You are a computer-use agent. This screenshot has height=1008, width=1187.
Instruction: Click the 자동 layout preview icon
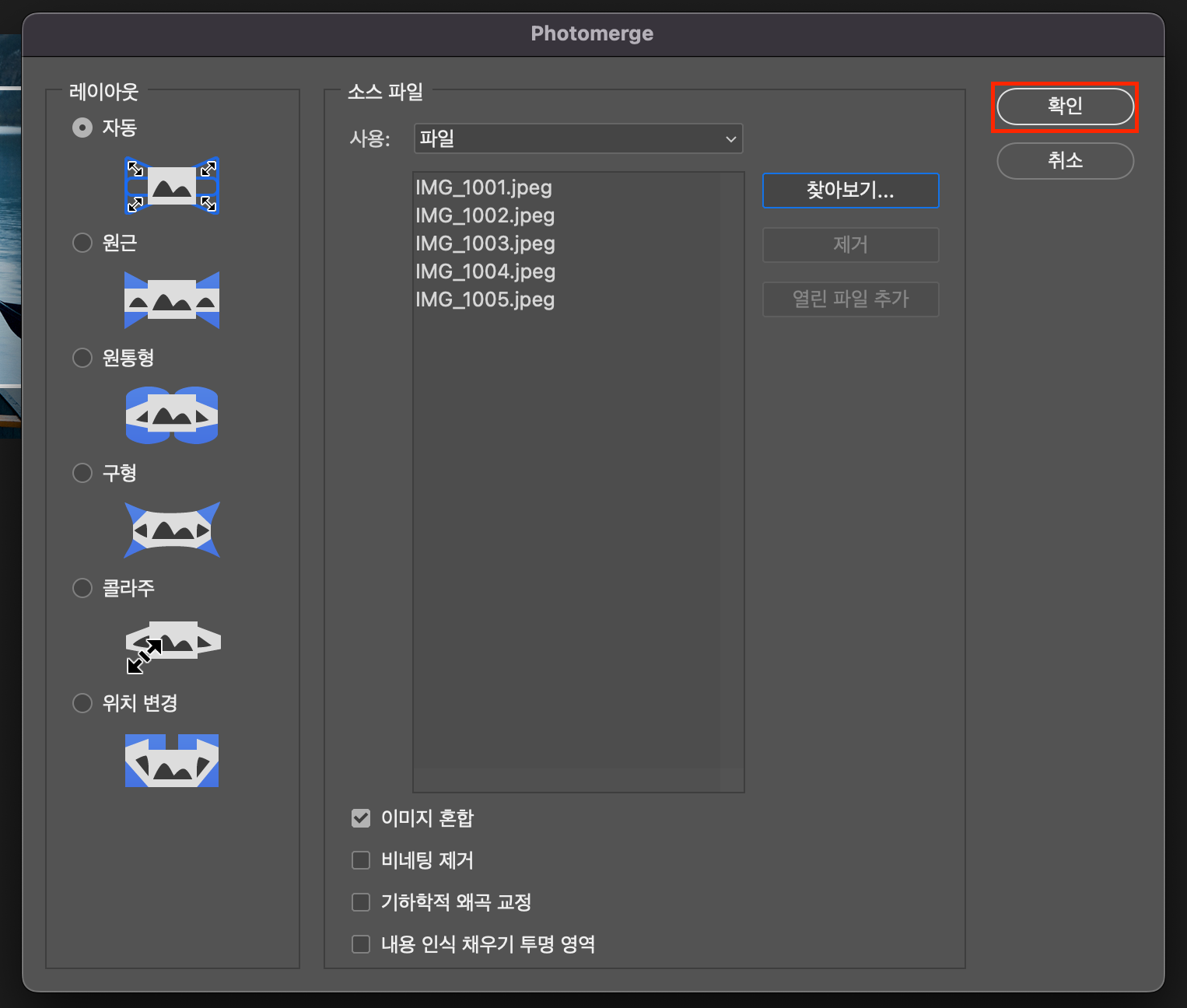tap(172, 186)
